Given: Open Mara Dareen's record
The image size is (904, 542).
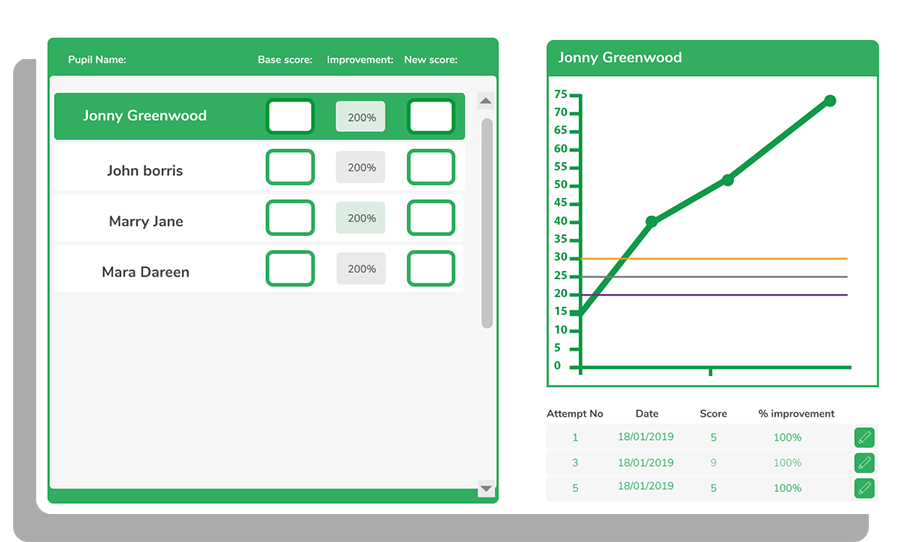Looking at the screenshot, I should [145, 272].
